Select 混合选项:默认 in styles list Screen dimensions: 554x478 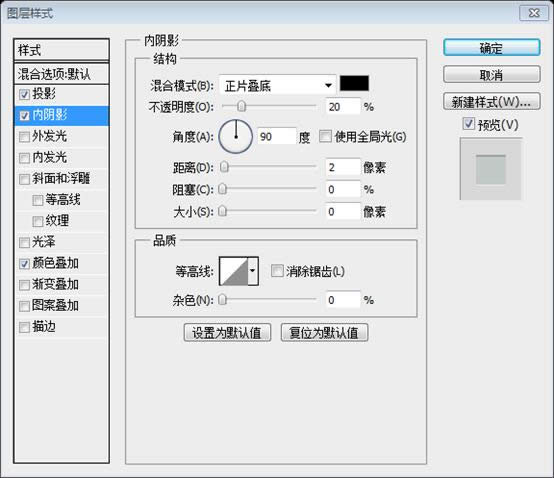coord(61,74)
